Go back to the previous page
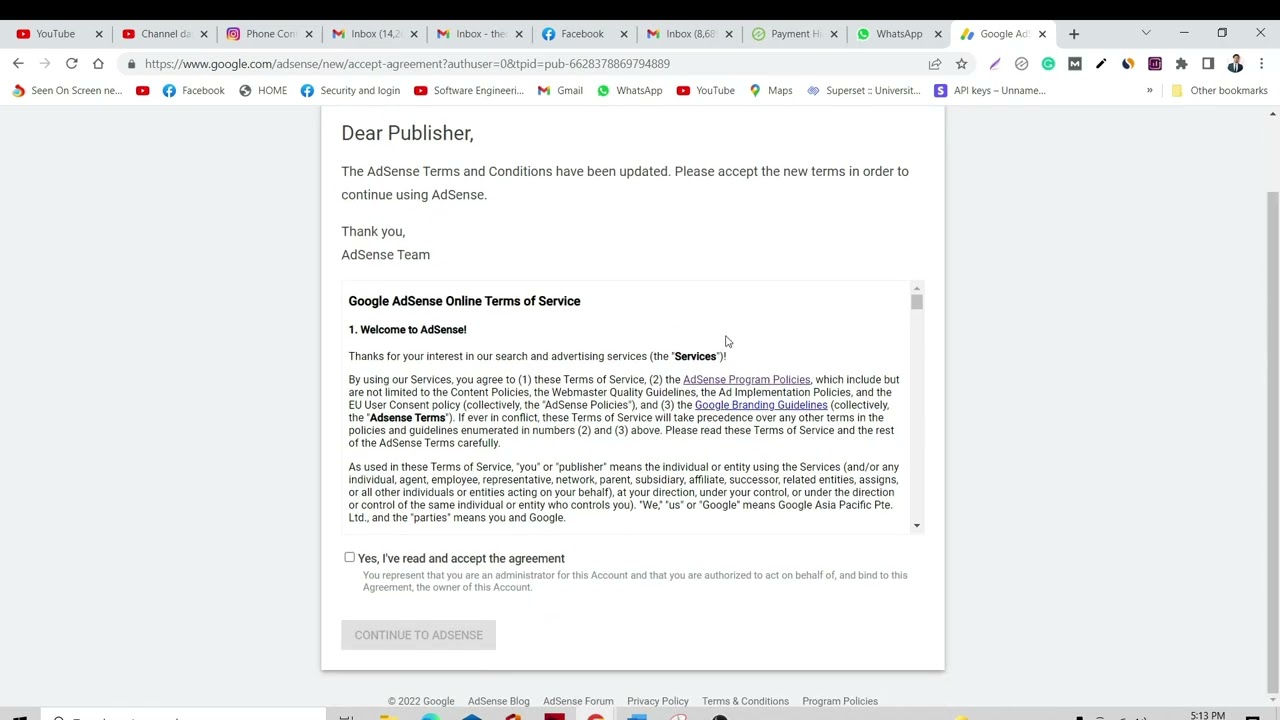 18,64
